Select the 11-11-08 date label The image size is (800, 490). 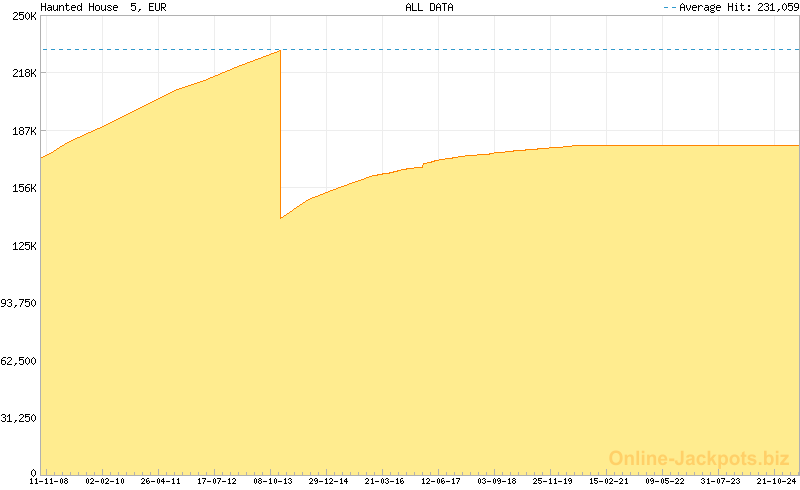point(48,481)
